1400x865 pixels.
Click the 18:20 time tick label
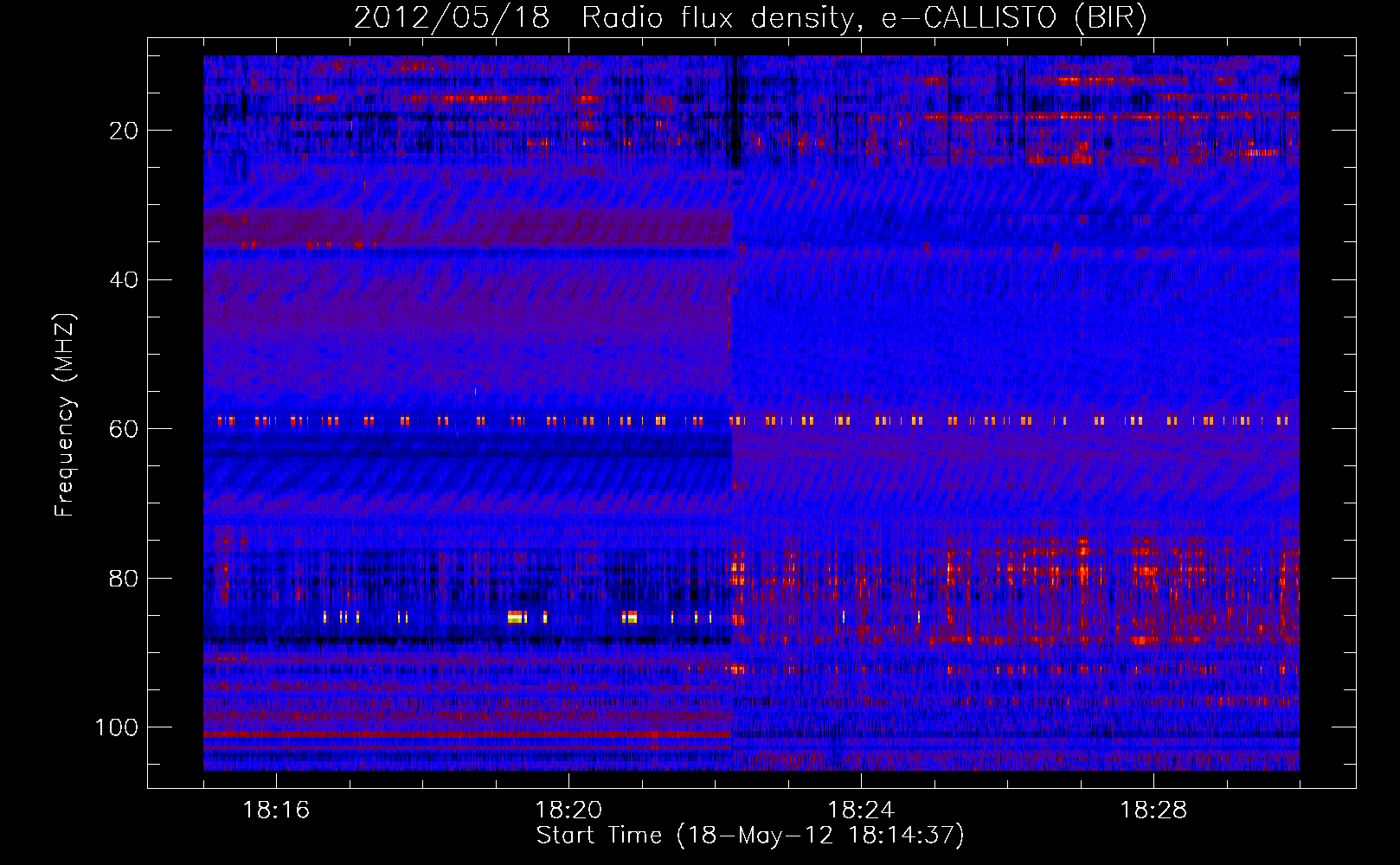pyautogui.click(x=568, y=811)
